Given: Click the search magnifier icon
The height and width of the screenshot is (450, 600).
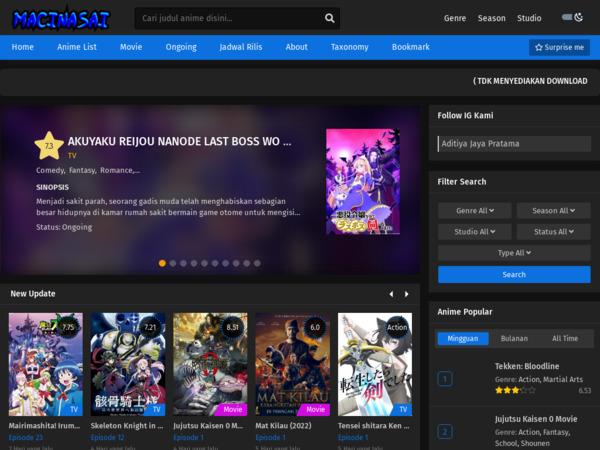Looking at the screenshot, I should [x=329, y=18].
